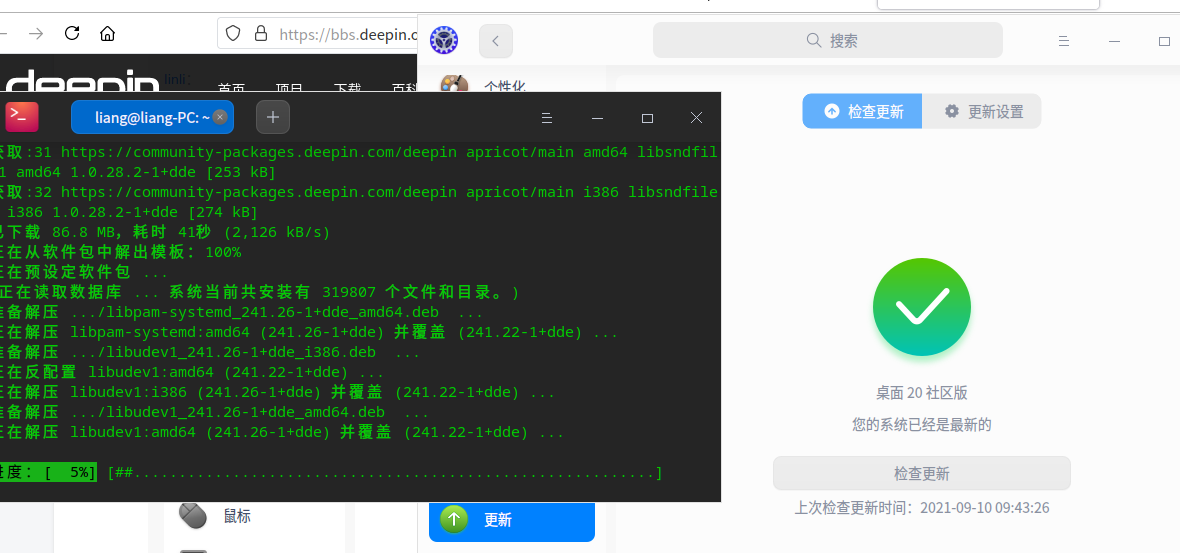Viewport: 1180px width, 553px height.
Task: Click the terminal app icon
Action: [x=21, y=117]
